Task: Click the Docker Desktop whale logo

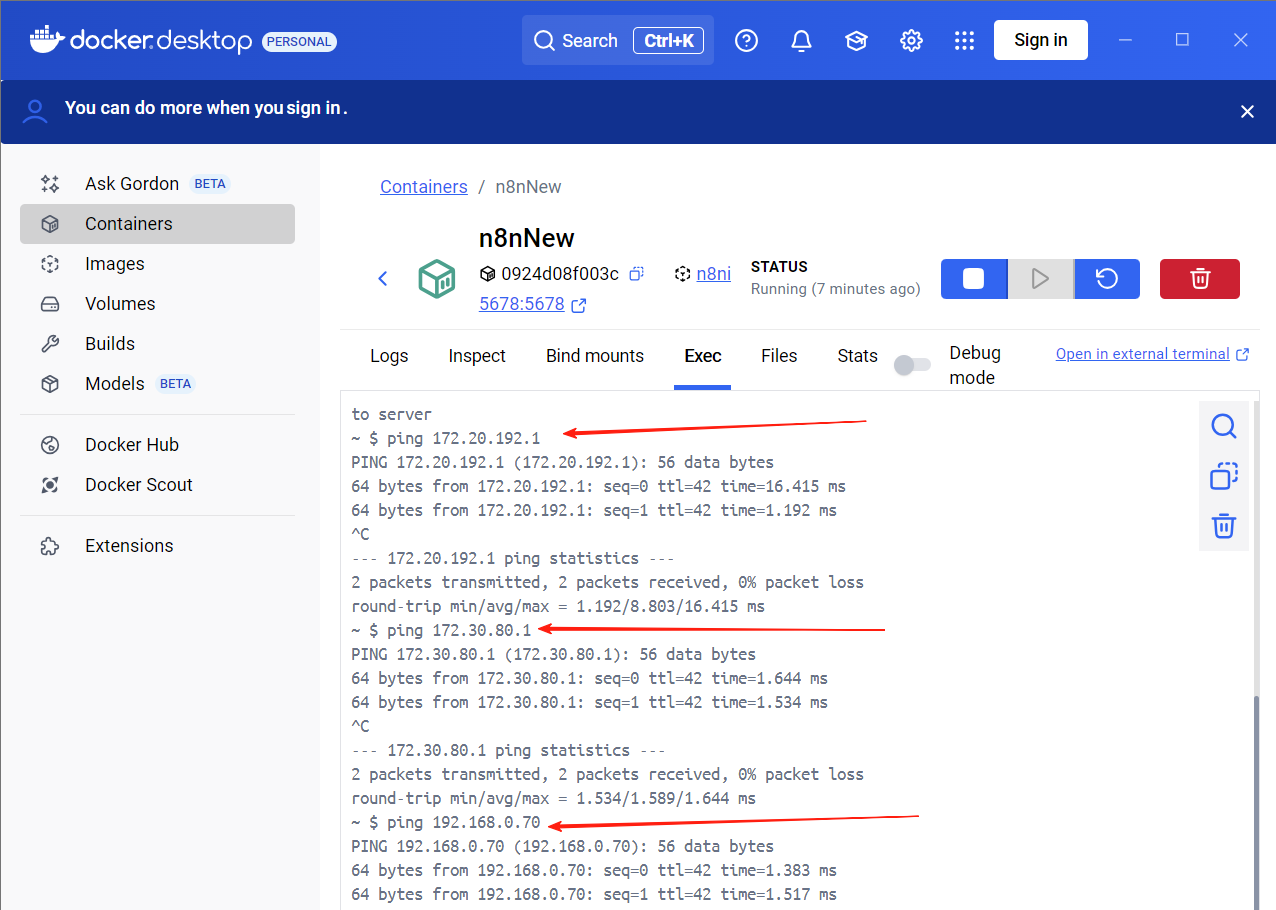Action: point(46,40)
